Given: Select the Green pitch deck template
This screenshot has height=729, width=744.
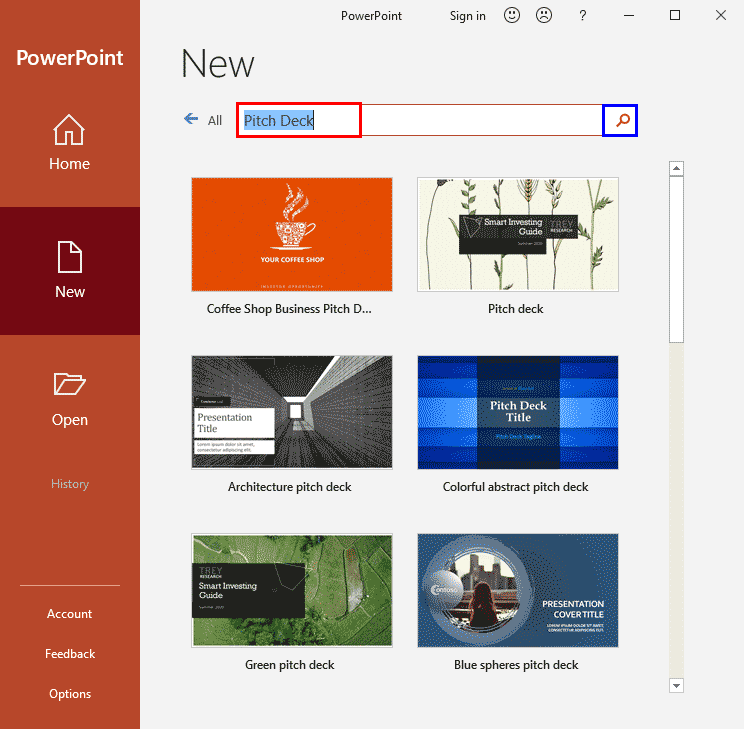Looking at the screenshot, I should 291,590.
